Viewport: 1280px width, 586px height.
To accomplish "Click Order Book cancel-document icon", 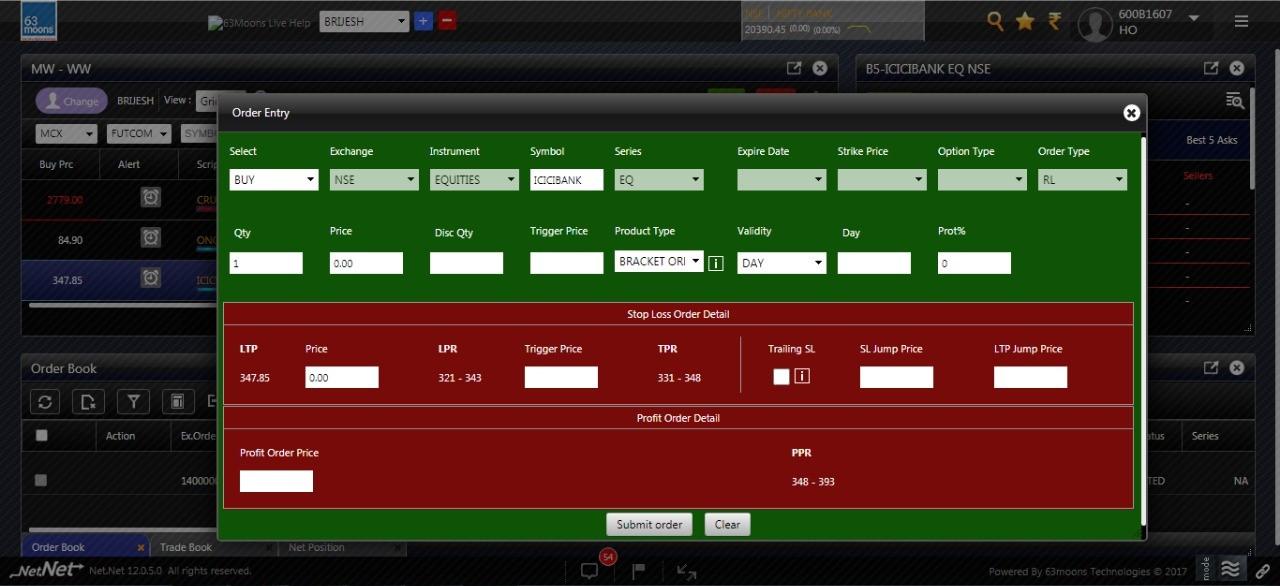I will click(x=89, y=402).
